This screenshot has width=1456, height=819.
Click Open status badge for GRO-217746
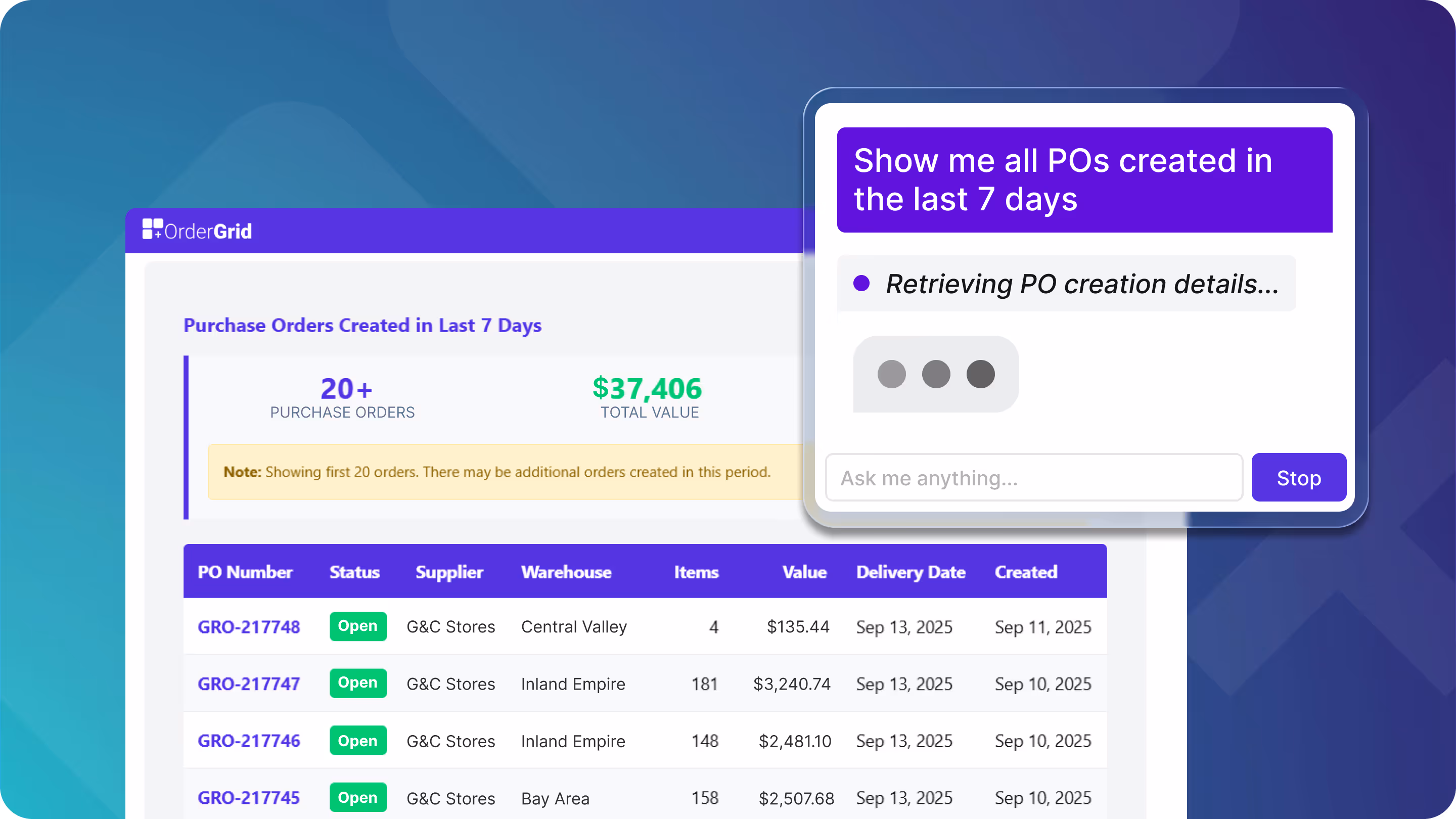(x=358, y=741)
